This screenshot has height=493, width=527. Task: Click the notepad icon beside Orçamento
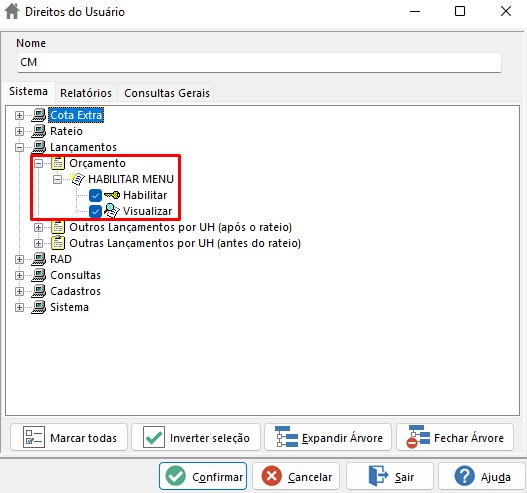click(x=58, y=163)
